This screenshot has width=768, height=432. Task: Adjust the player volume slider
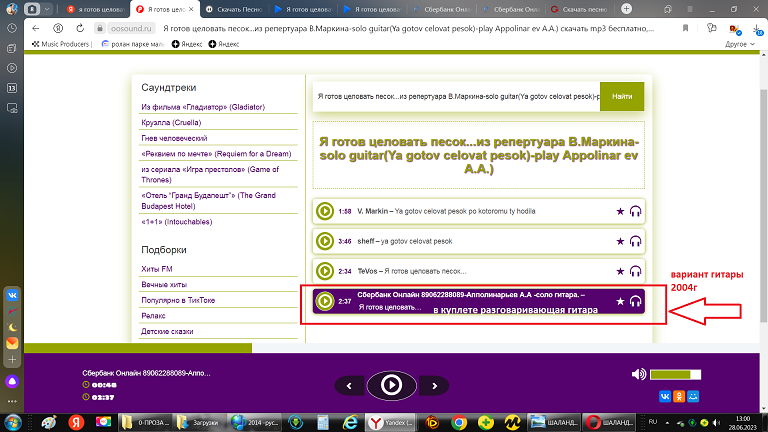click(x=675, y=375)
